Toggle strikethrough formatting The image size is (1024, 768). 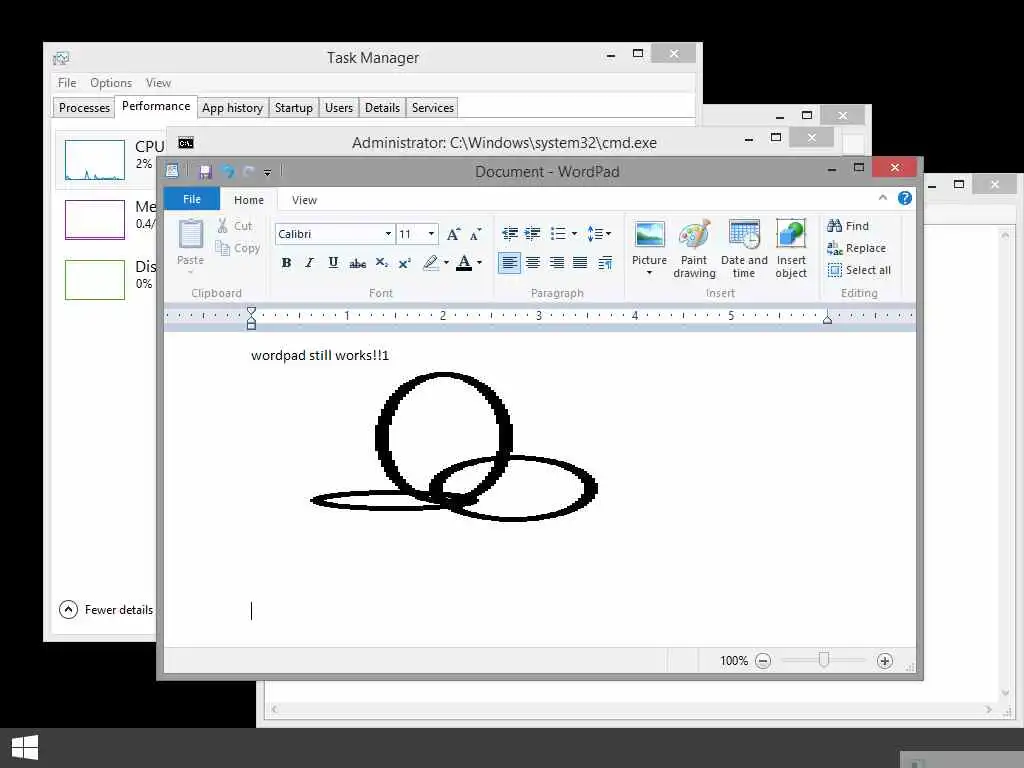tap(357, 263)
